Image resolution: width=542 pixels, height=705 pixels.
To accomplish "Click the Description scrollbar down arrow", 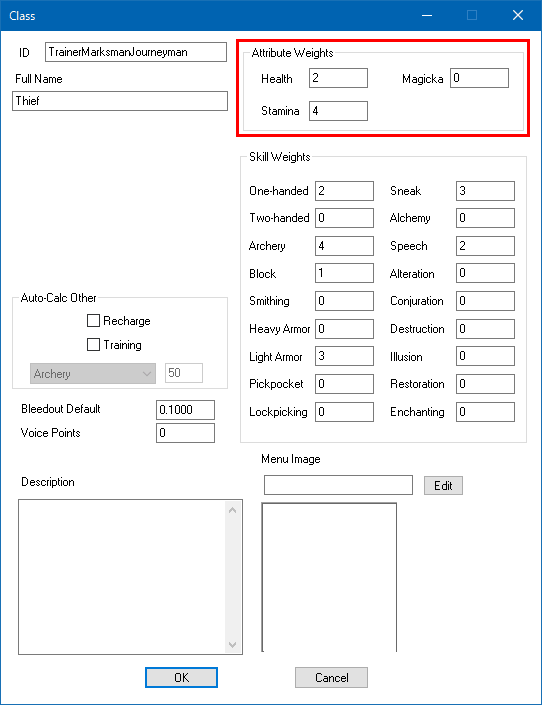I will click(x=233, y=644).
